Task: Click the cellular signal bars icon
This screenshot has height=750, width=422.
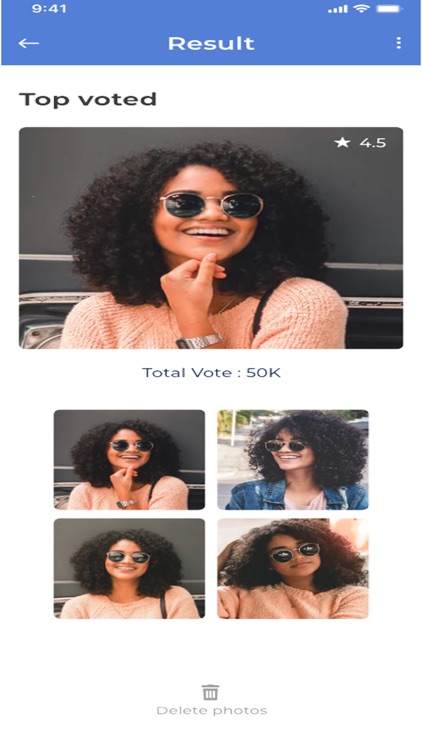Action: click(x=339, y=9)
